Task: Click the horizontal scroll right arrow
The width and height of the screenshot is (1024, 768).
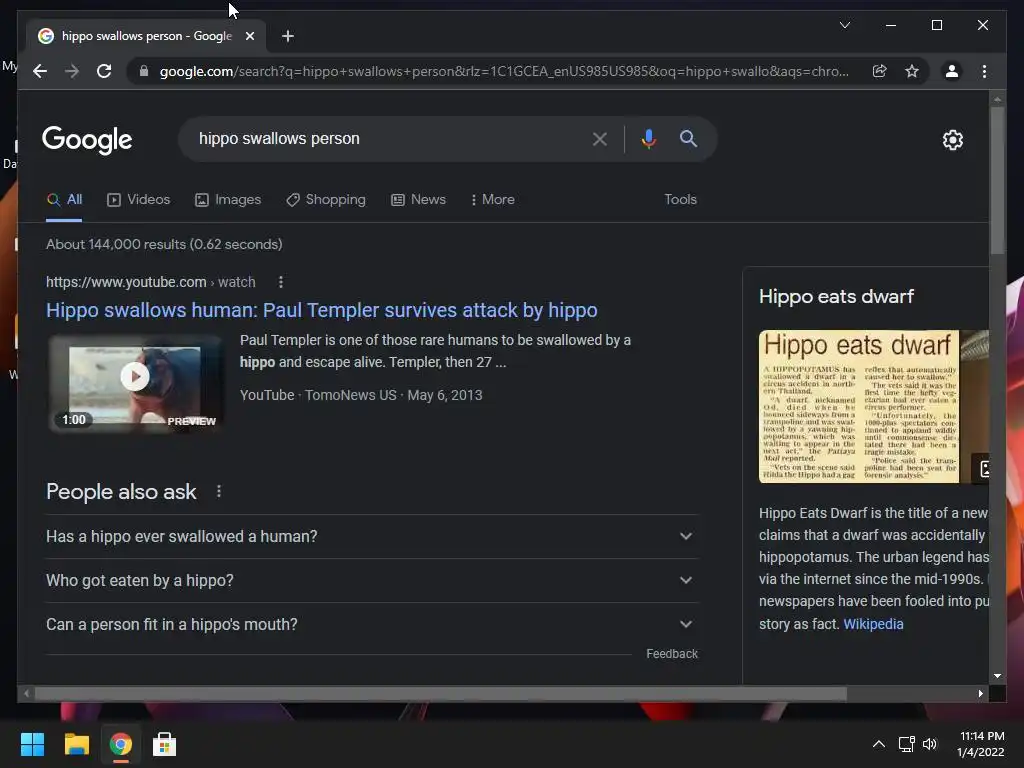Action: (x=980, y=694)
